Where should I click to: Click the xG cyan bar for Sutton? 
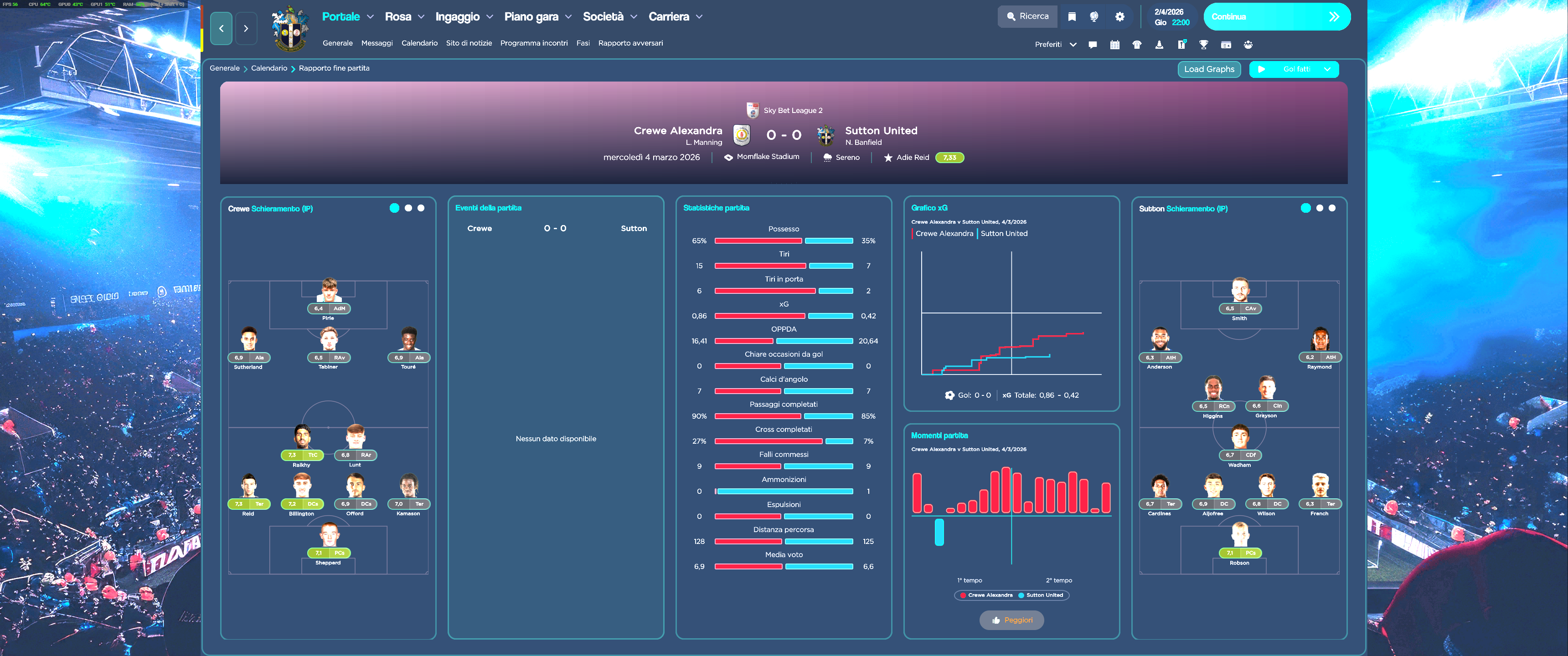coord(830,316)
